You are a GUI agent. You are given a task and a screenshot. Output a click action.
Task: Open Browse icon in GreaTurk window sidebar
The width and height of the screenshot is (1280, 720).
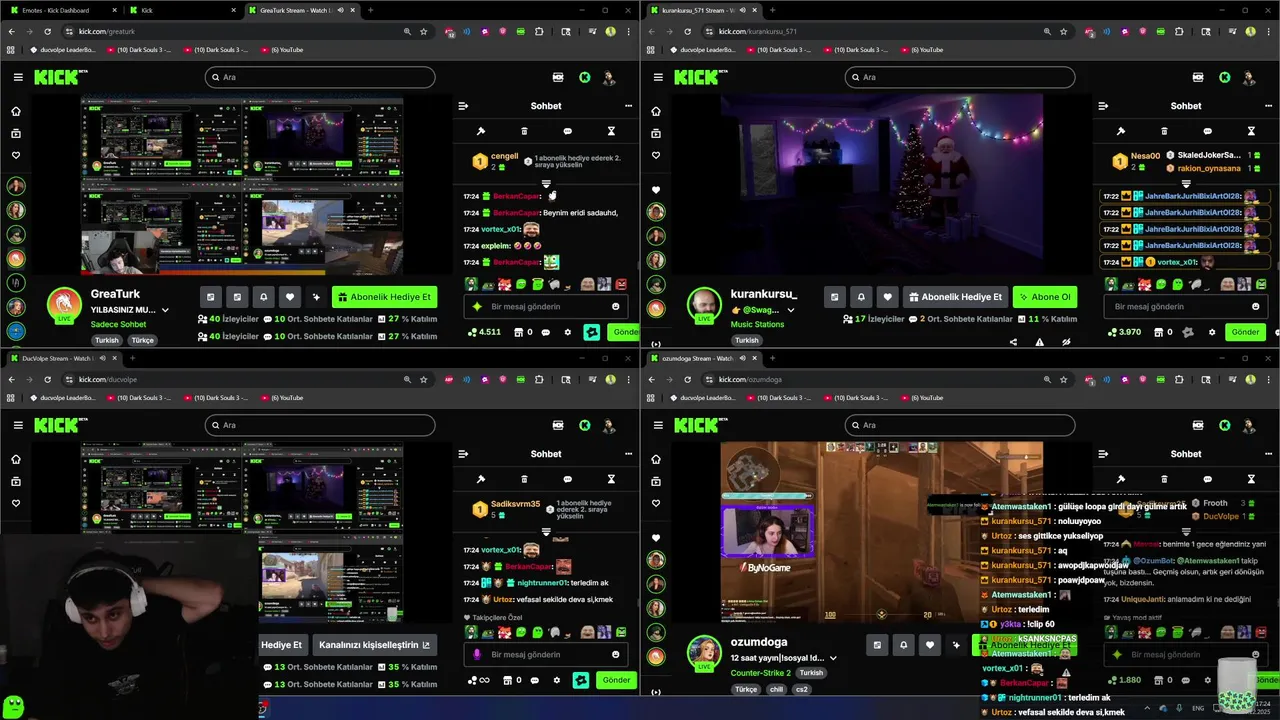pos(15,133)
